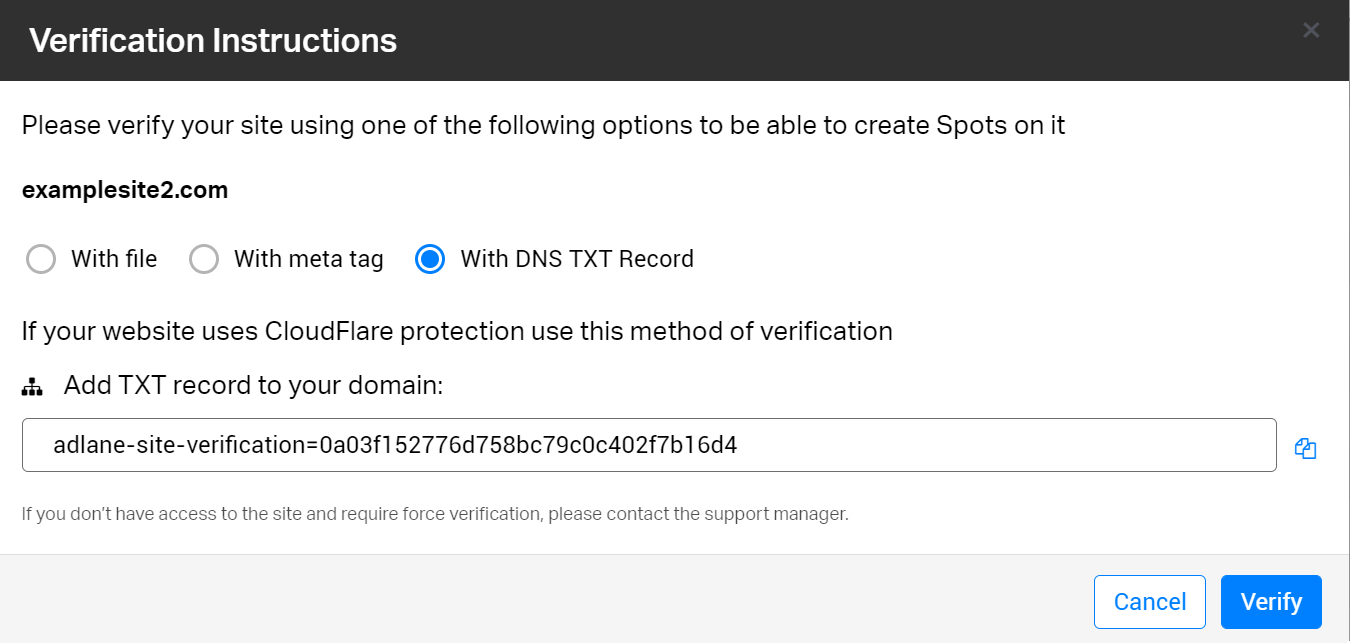This screenshot has width=1350, height=643.
Task: Click the force verification support note
Action: pos(435,515)
